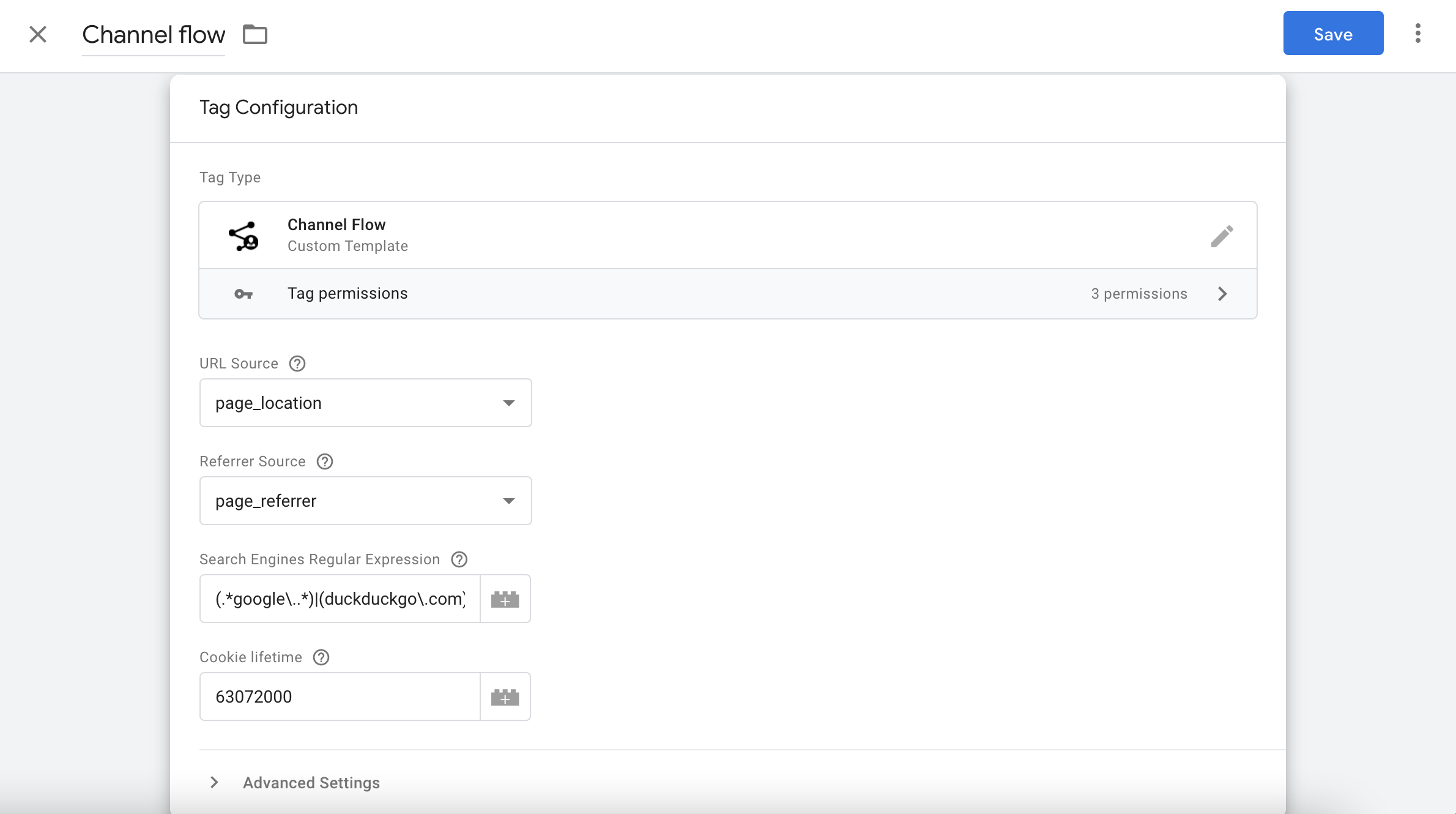Save the tag with the Save button
Viewport: 1456px width, 814px height.
1333,33
